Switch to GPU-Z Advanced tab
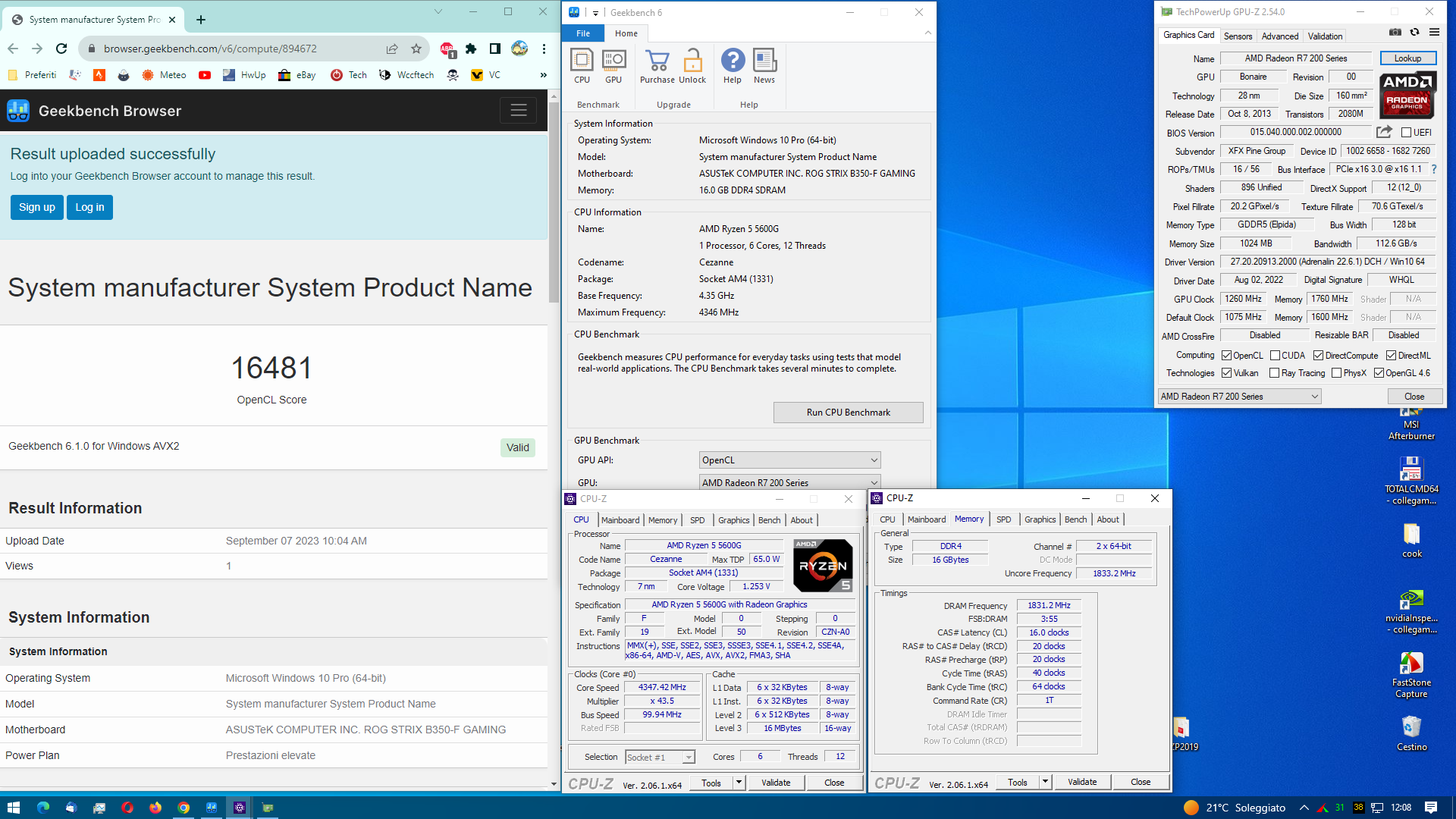The image size is (1456, 819). 1280,36
